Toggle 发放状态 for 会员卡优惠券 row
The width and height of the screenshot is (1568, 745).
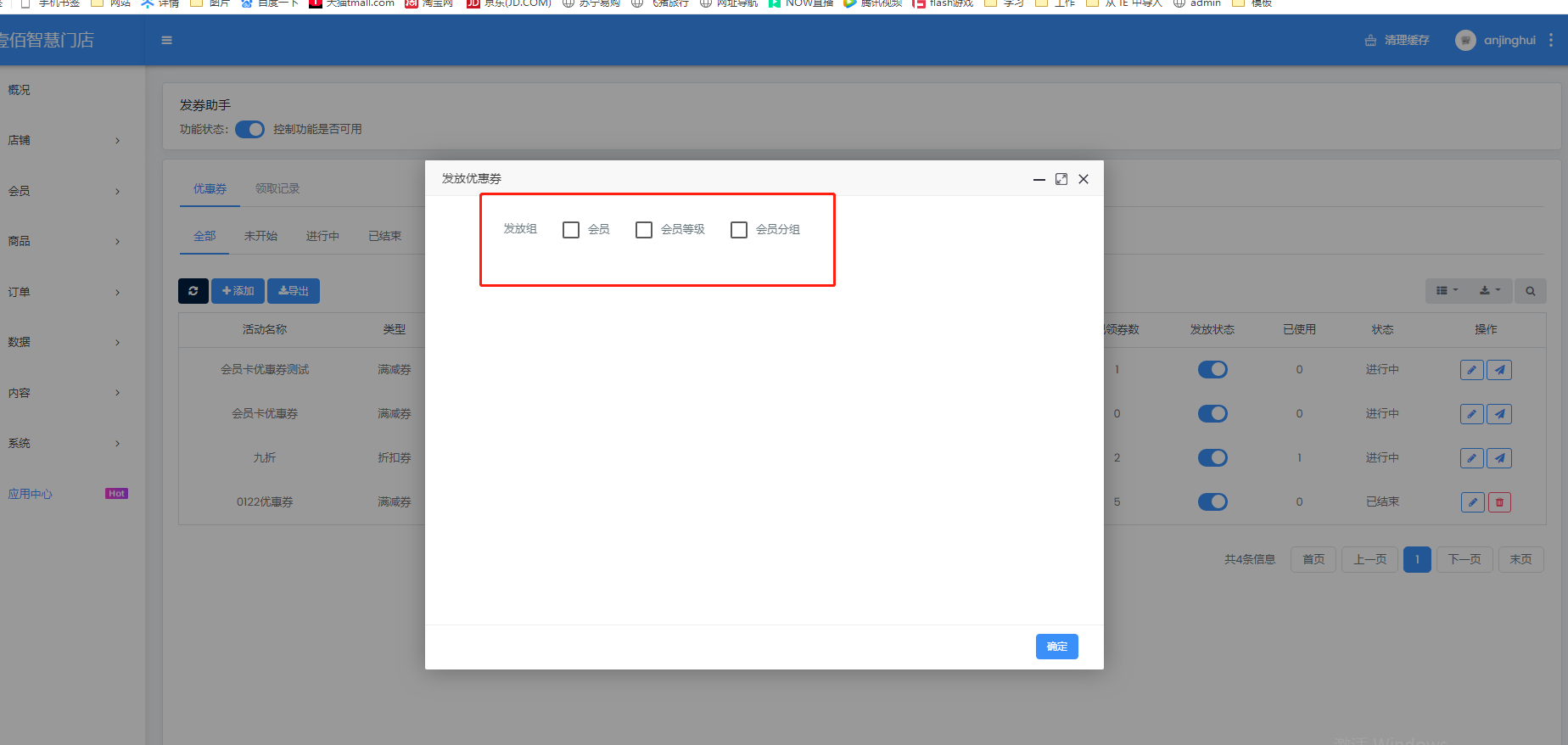(x=1212, y=414)
